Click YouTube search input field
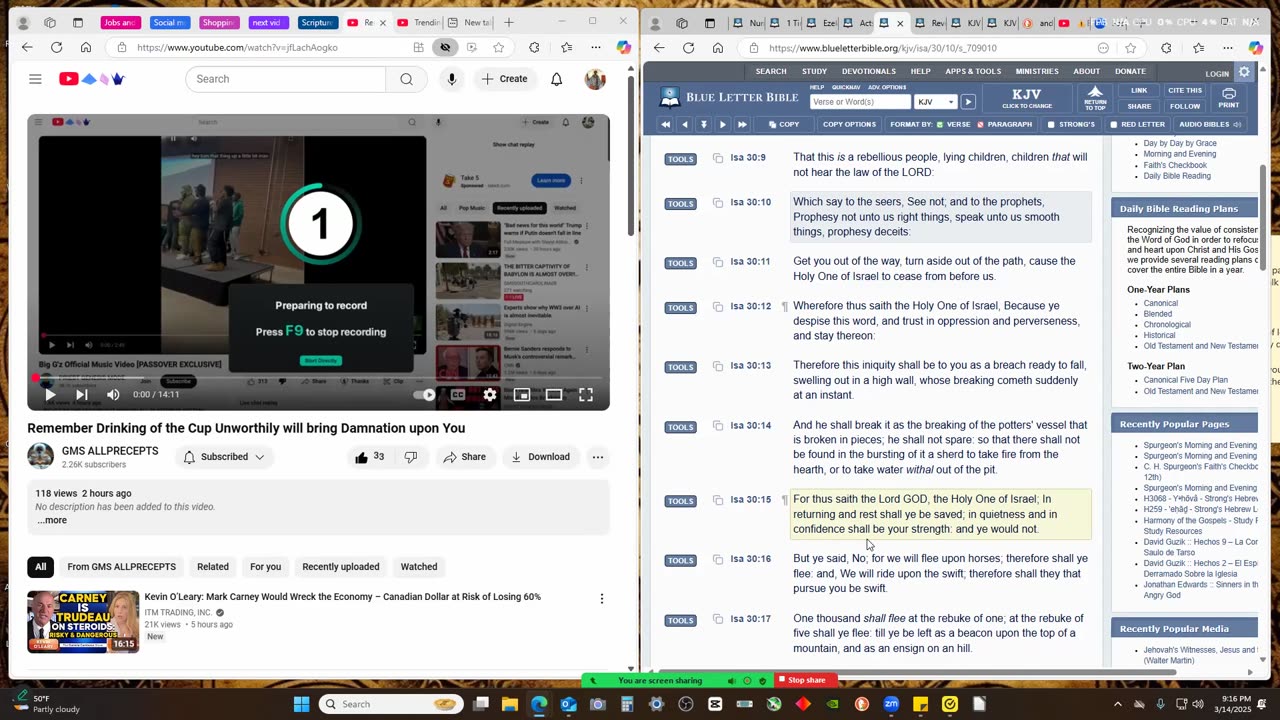1280x720 pixels. pyautogui.click(x=286, y=79)
